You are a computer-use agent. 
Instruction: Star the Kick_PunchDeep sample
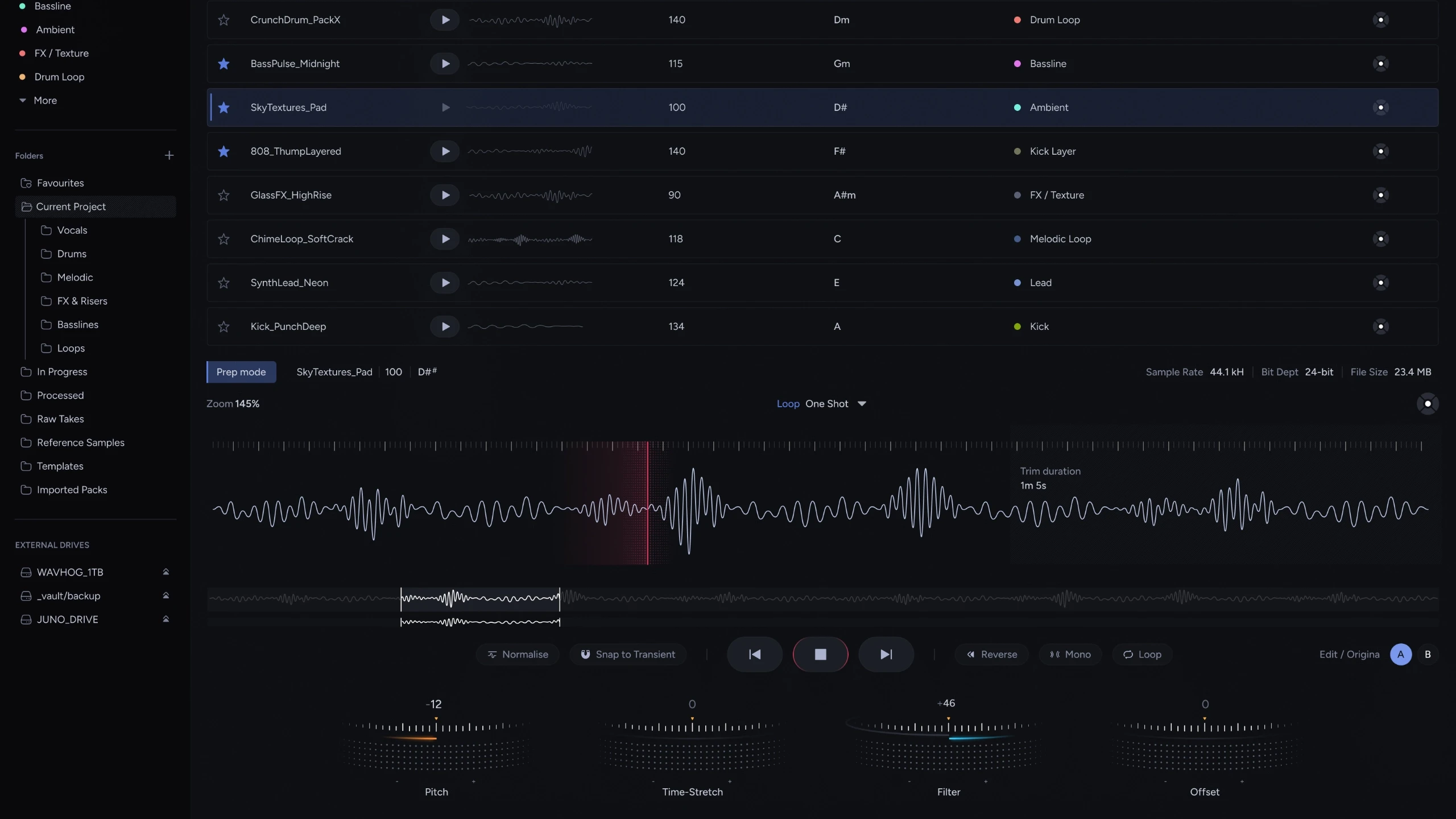(x=224, y=326)
